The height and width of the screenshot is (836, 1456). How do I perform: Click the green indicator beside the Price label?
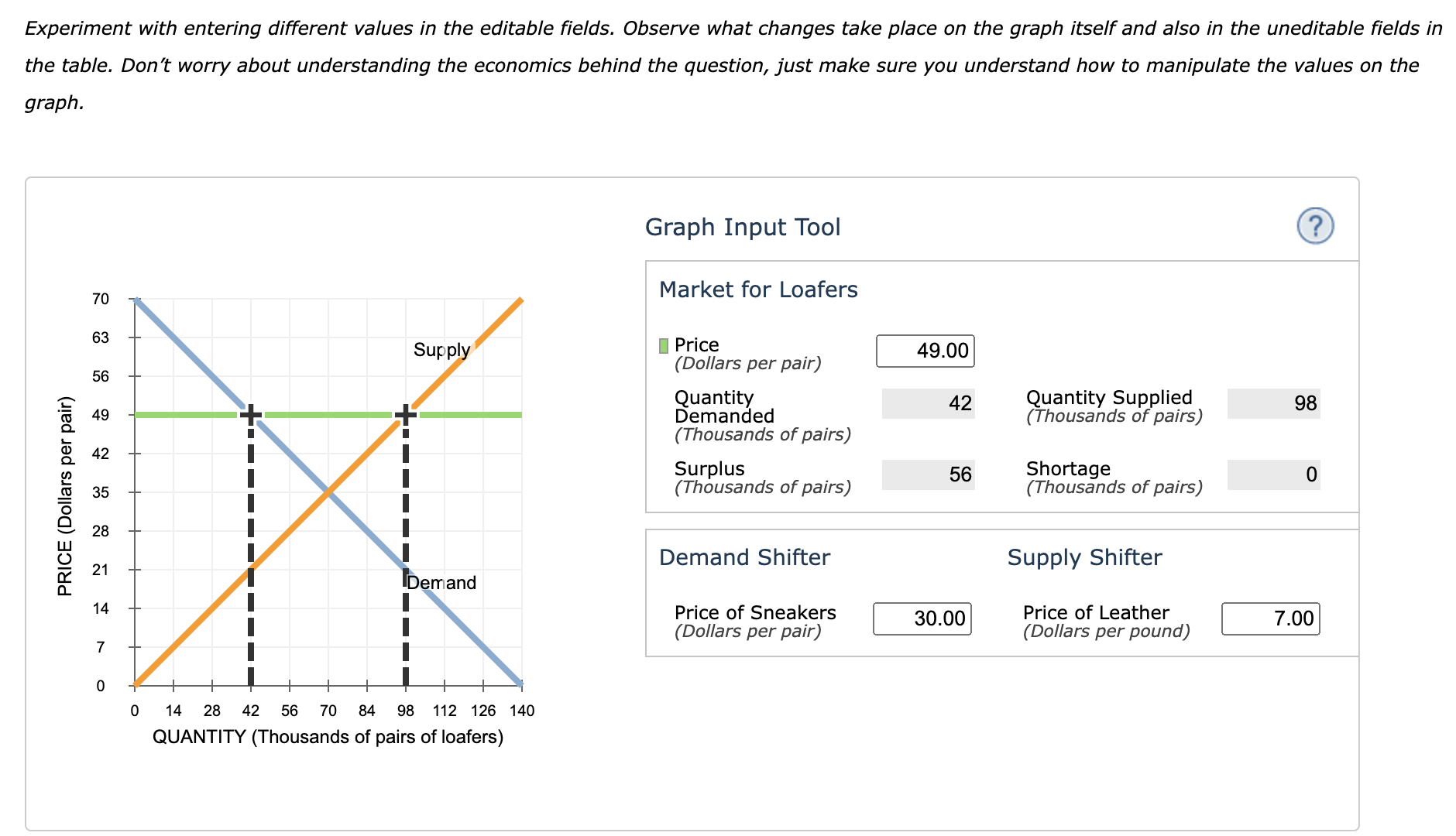click(x=662, y=345)
